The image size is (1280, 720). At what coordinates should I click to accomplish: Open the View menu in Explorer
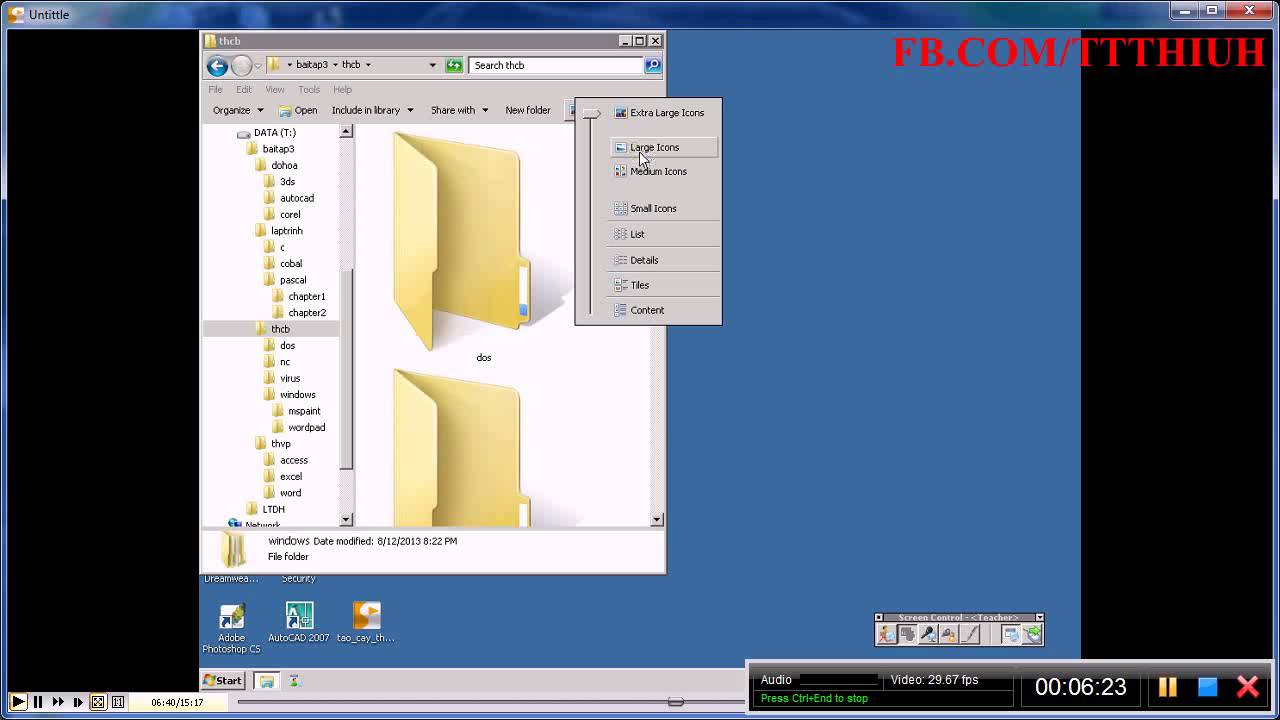(x=275, y=89)
